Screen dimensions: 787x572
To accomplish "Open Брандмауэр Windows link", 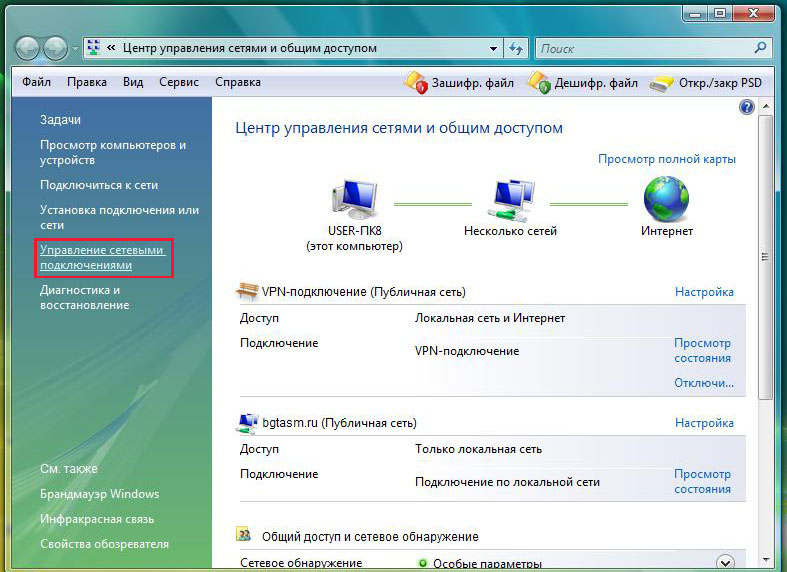I will [x=99, y=494].
